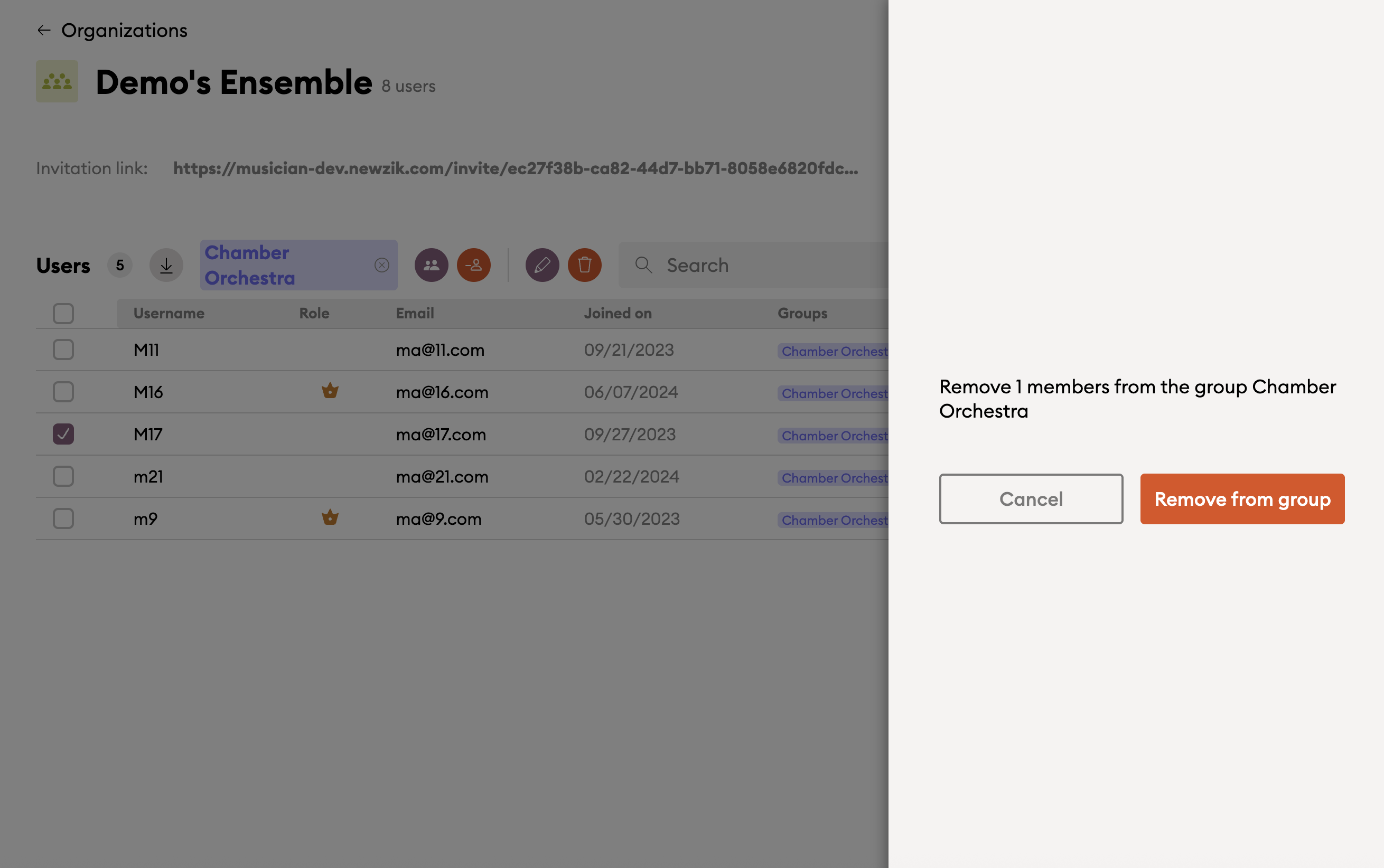Click the trash delete icon

[585, 265]
